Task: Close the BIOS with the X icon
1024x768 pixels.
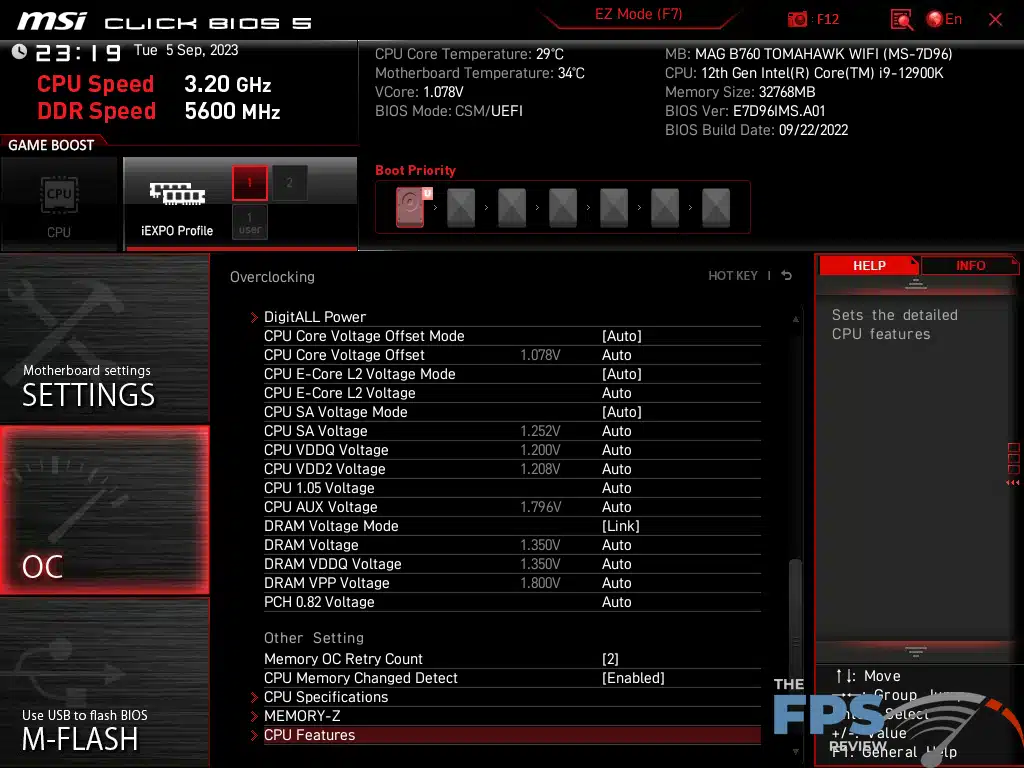Action: click(995, 20)
